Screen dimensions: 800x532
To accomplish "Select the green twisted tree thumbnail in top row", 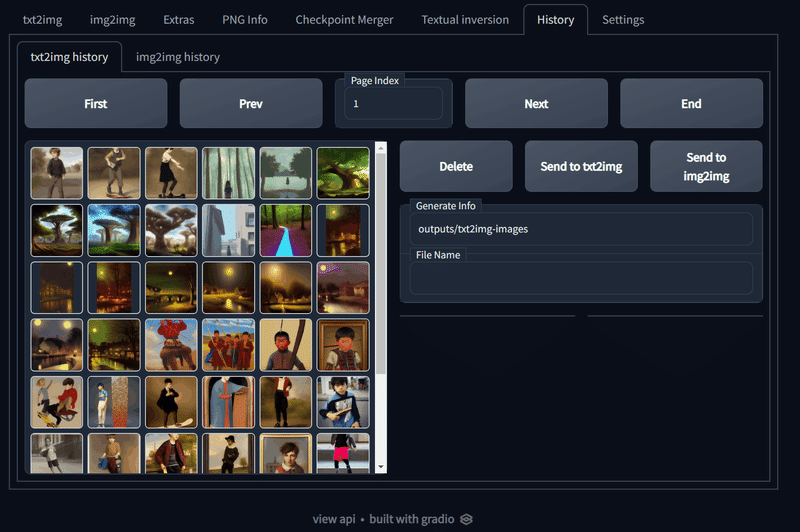I will tap(343, 173).
